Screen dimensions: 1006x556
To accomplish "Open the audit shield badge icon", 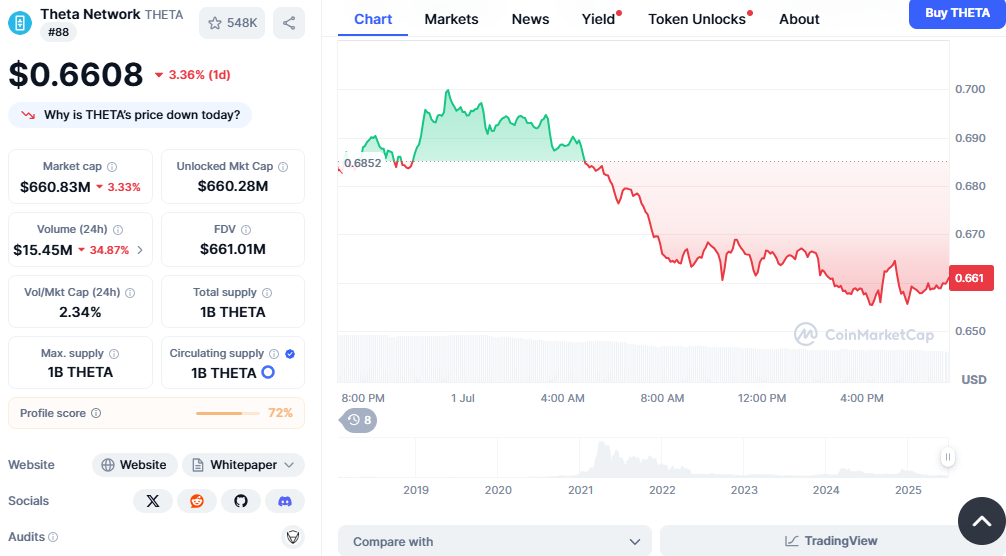I will pos(293,537).
